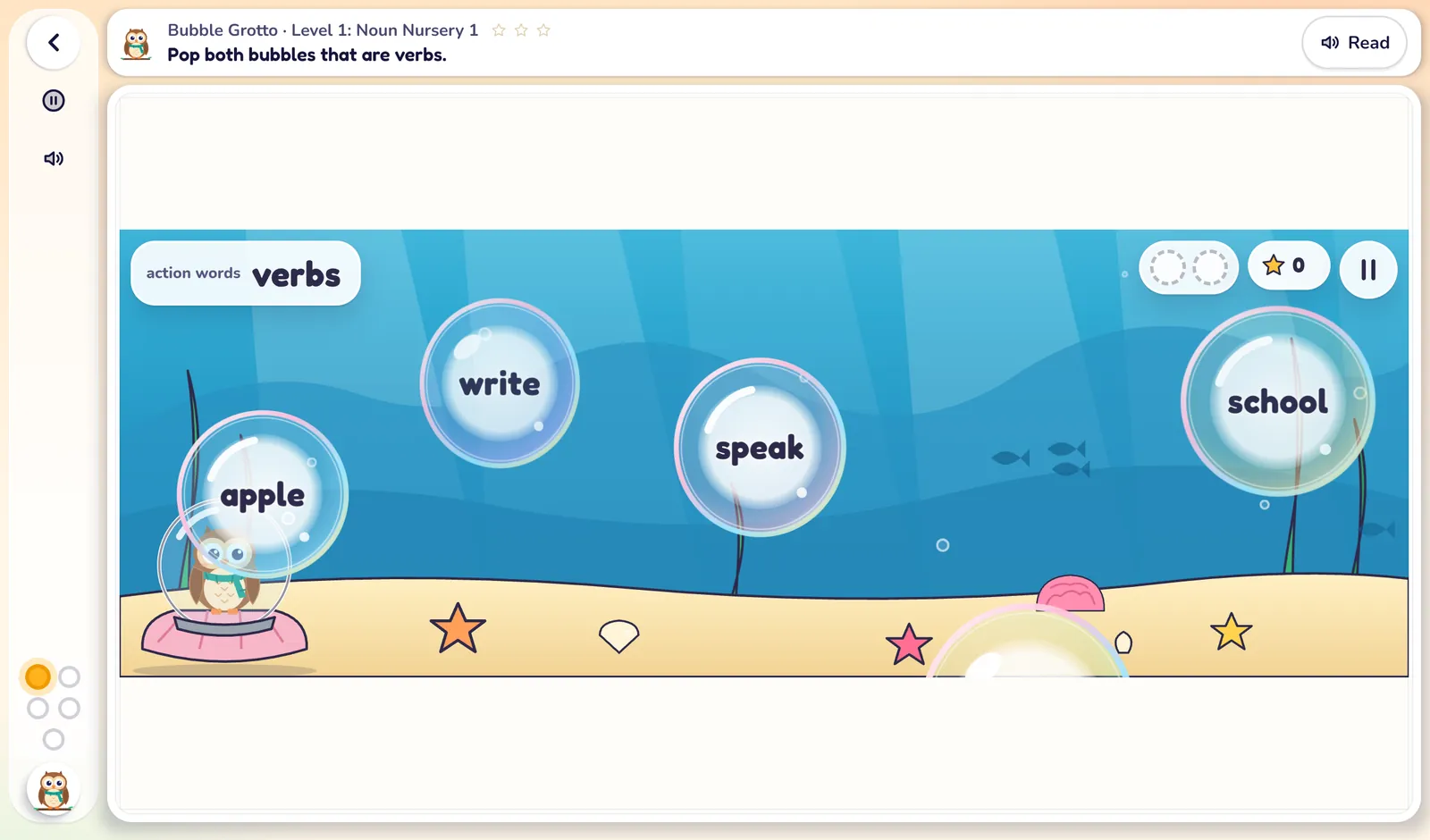
Task: Toggle sound with the sidebar speaker icon
Action: pyautogui.click(x=54, y=158)
